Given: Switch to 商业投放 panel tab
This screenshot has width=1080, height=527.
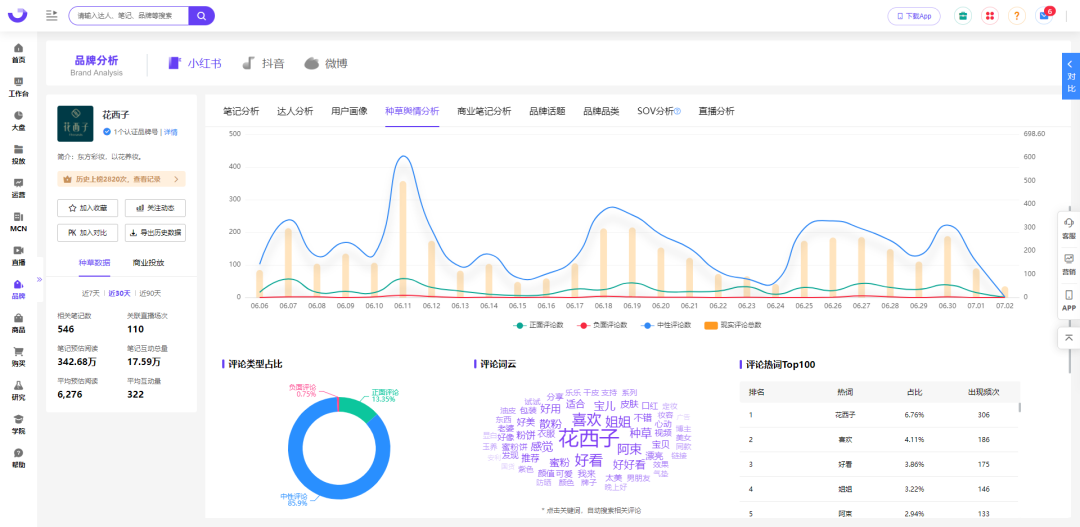Looking at the screenshot, I should pos(148,262).
